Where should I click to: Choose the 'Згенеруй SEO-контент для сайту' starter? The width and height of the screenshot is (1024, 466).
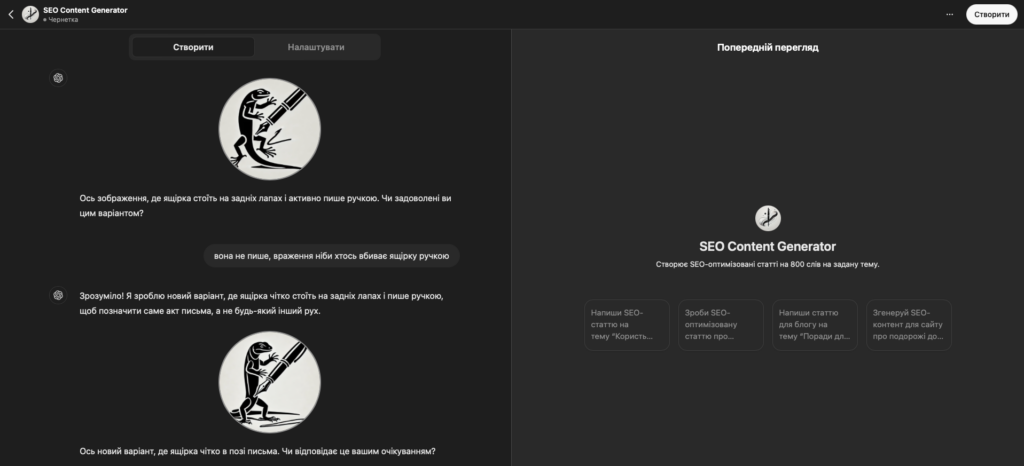pyautogui.click(x=907, y=324)
